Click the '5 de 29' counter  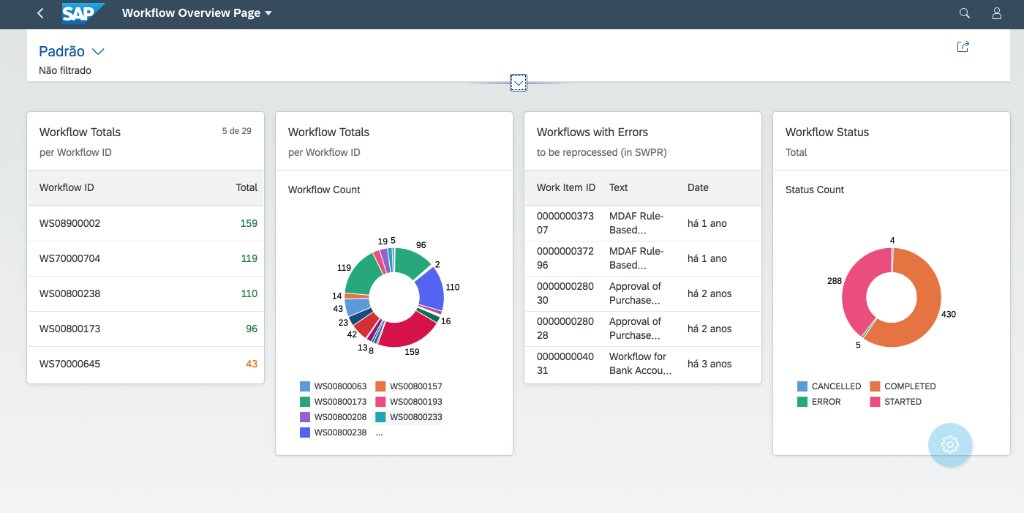click(236, 131)
